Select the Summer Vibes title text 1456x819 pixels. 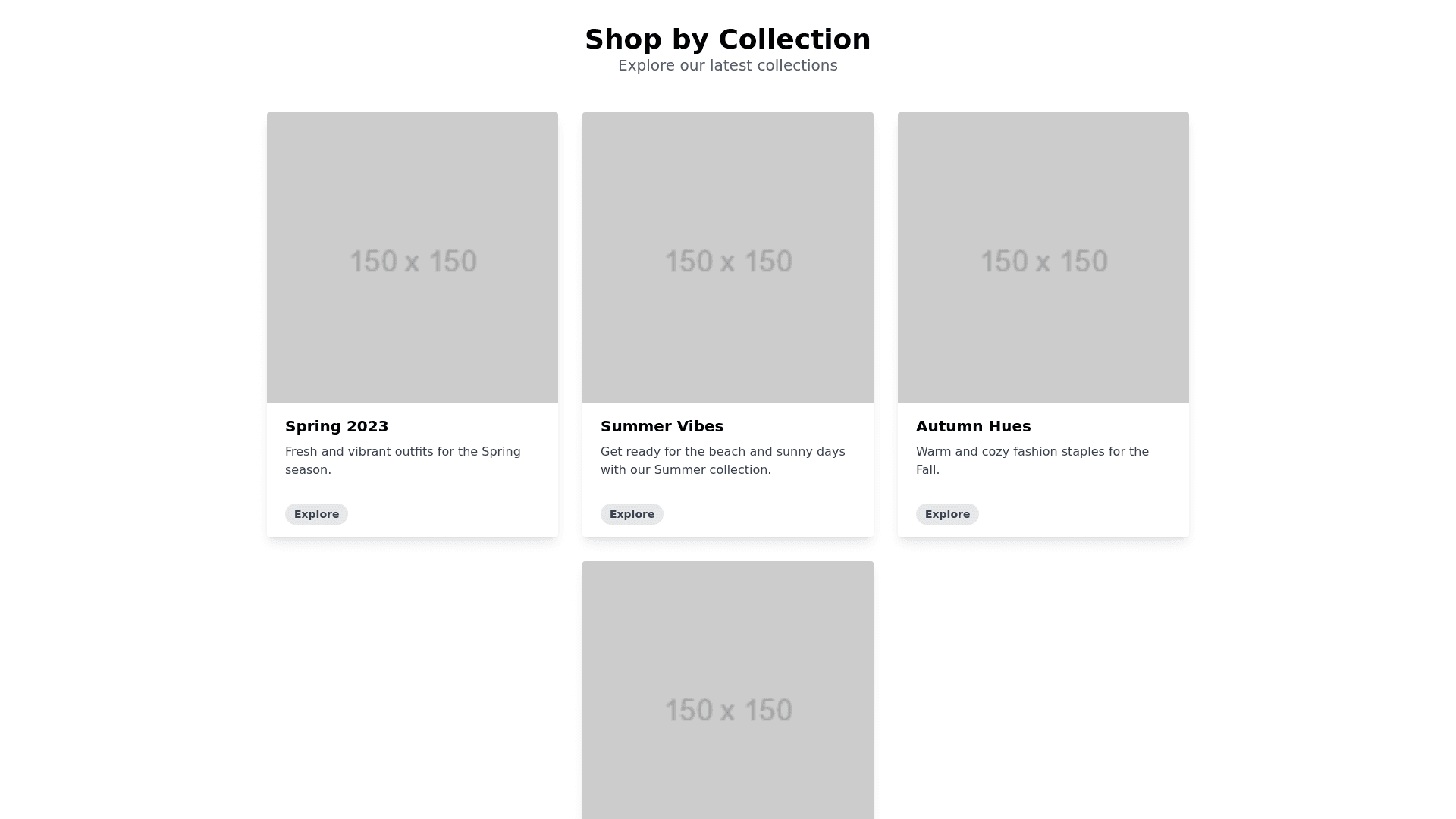pyautogui.click(x=662, y=426)
